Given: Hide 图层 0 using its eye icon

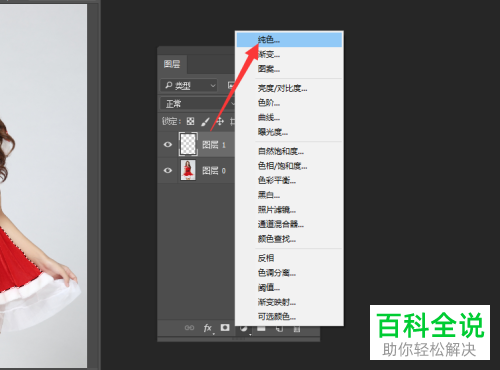Looking at the screenshot, I should pos(168,171).
